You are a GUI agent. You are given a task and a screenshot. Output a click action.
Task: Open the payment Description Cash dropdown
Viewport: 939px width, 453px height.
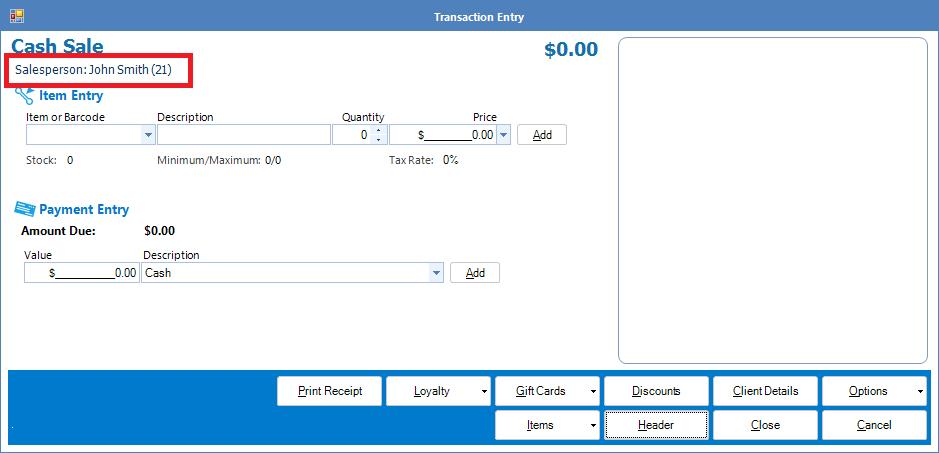pyautogui.click(x=436, y=273)
